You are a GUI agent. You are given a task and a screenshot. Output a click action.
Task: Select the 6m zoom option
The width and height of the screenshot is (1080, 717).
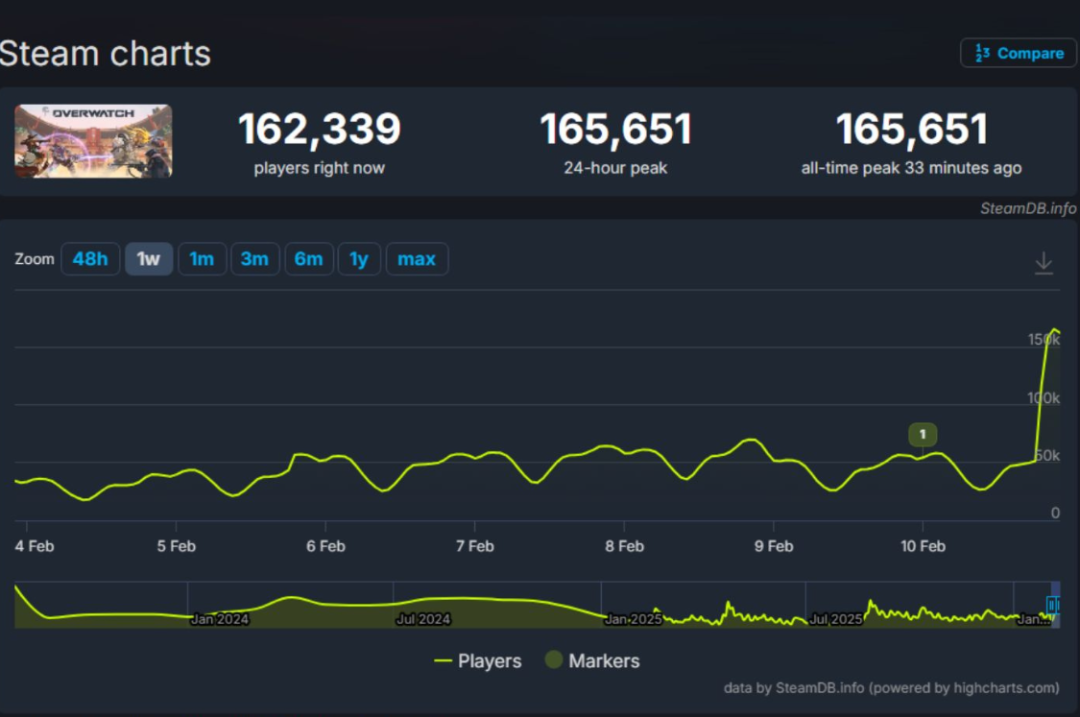(309, 259)
